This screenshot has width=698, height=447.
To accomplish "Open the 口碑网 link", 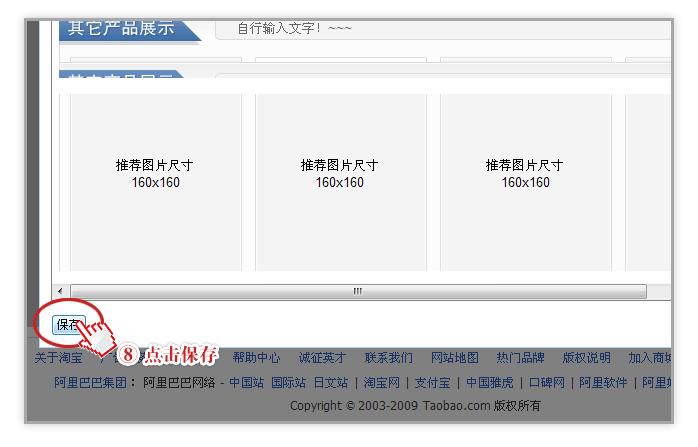I will click(546, 382).
